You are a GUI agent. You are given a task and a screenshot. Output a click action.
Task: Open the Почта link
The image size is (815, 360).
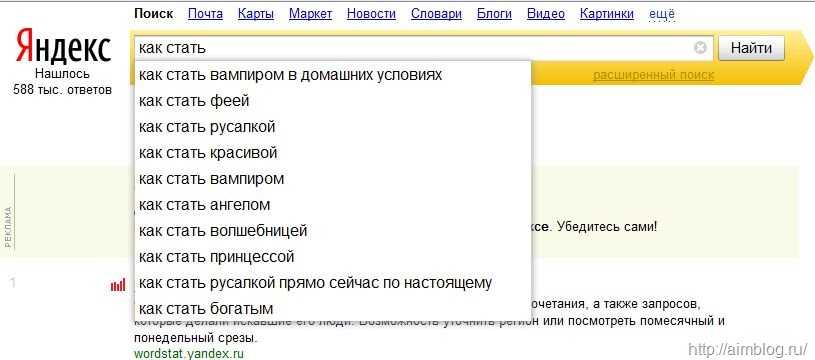(205, 14)
